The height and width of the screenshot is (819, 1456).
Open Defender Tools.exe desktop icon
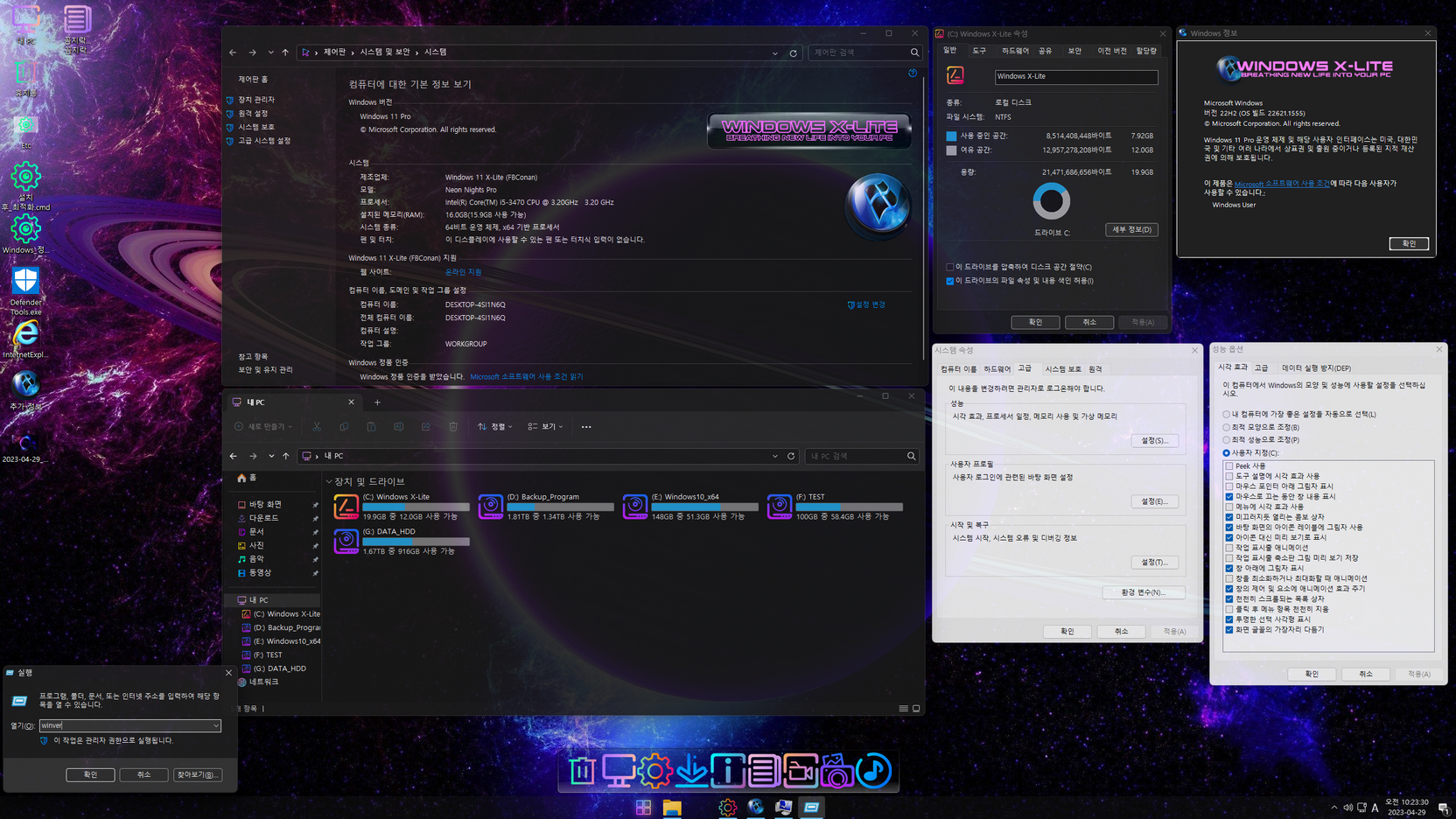25,291
